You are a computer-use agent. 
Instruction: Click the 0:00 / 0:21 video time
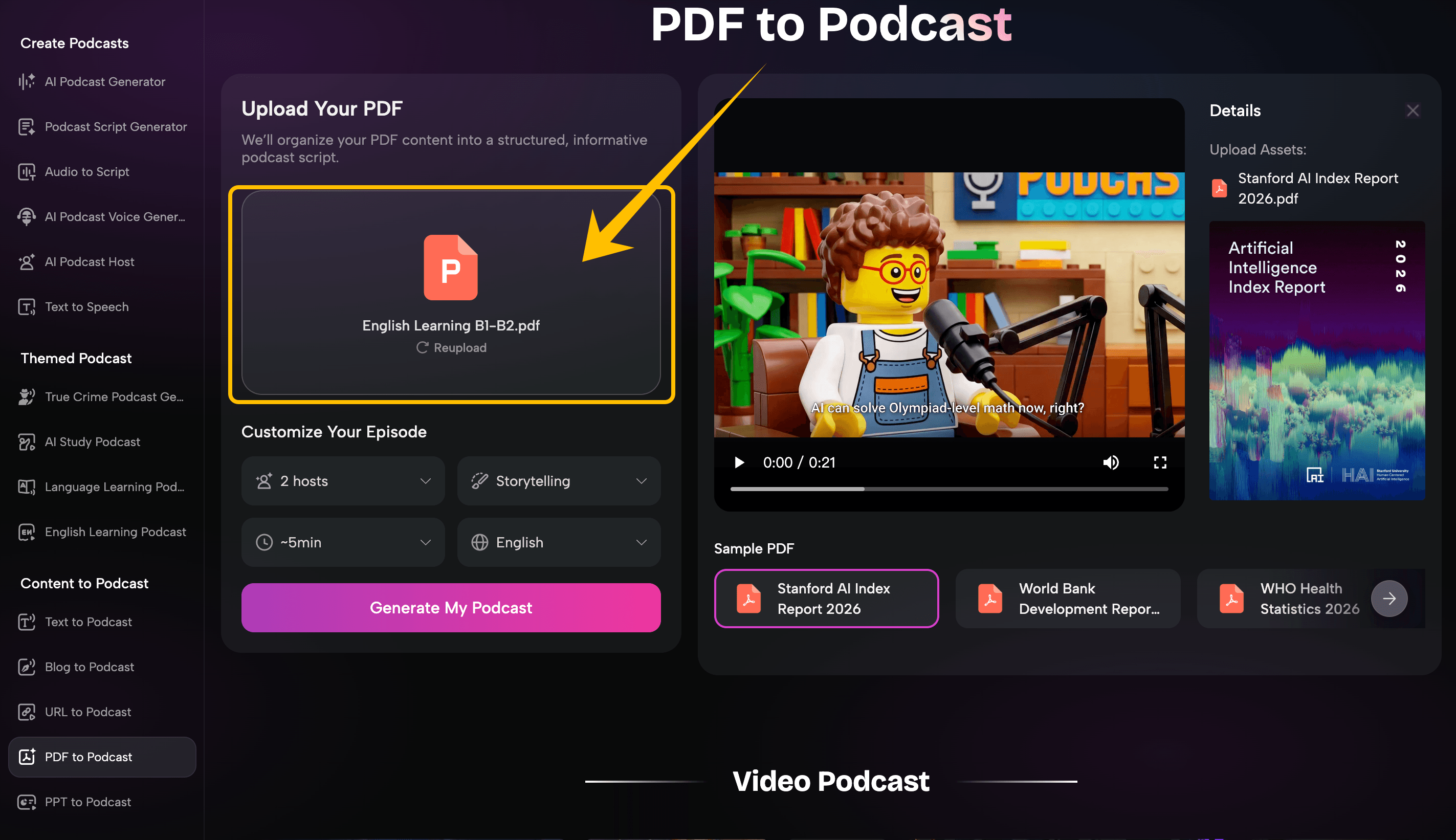tap(799, 462)
